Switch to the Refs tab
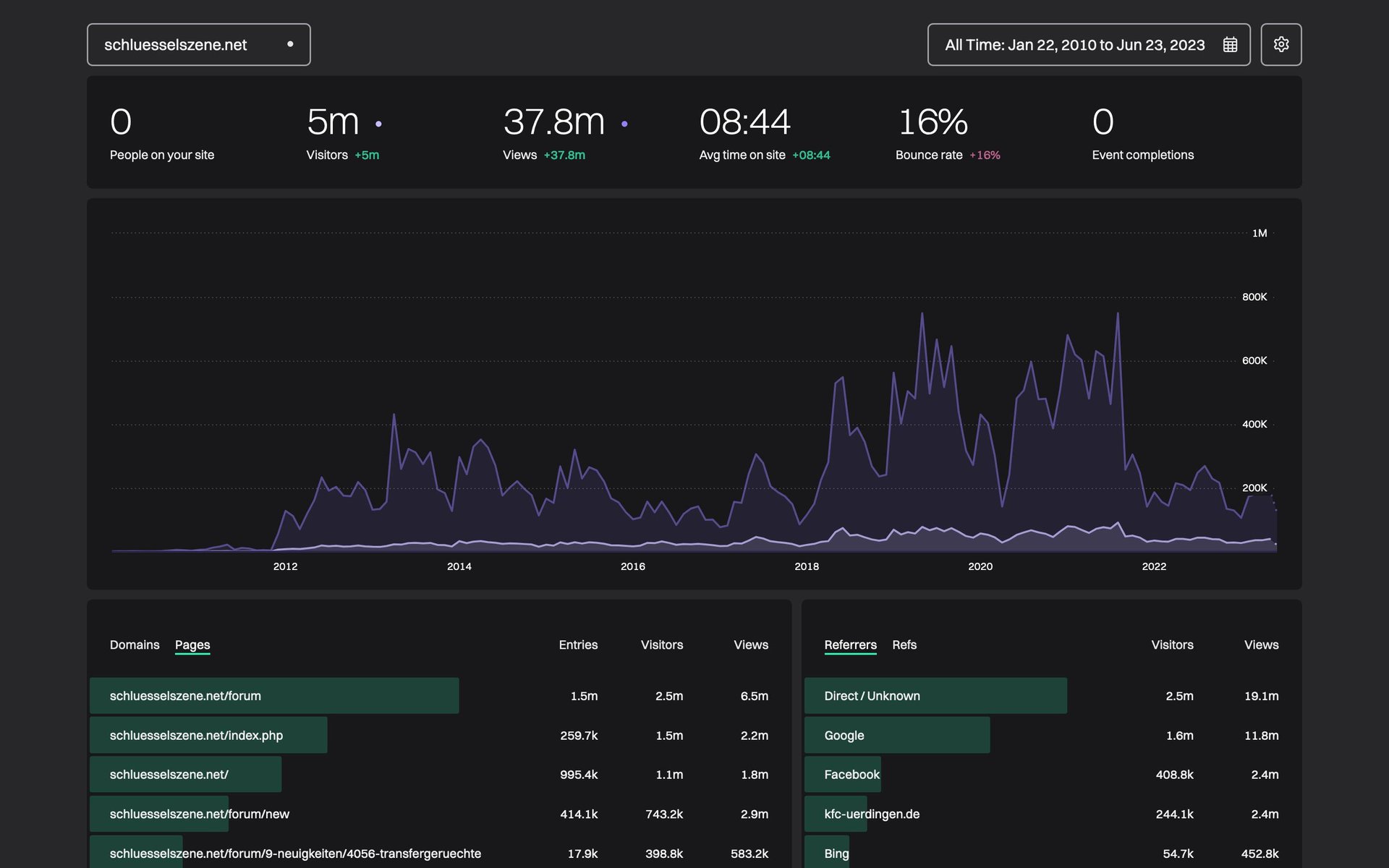This screenshot has width=1389, height=868. pos(904,644)
